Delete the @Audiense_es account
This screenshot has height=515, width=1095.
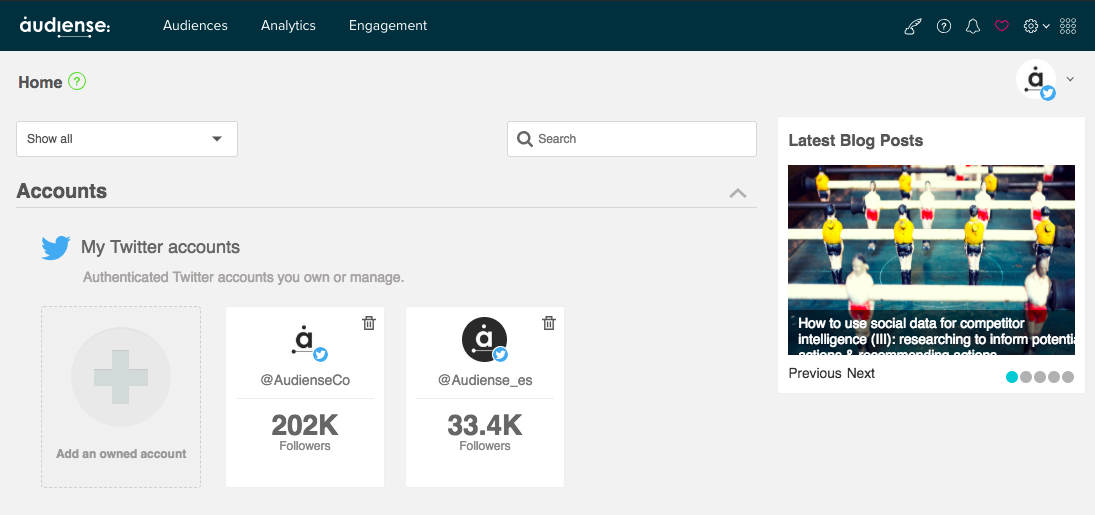point(549,323)
